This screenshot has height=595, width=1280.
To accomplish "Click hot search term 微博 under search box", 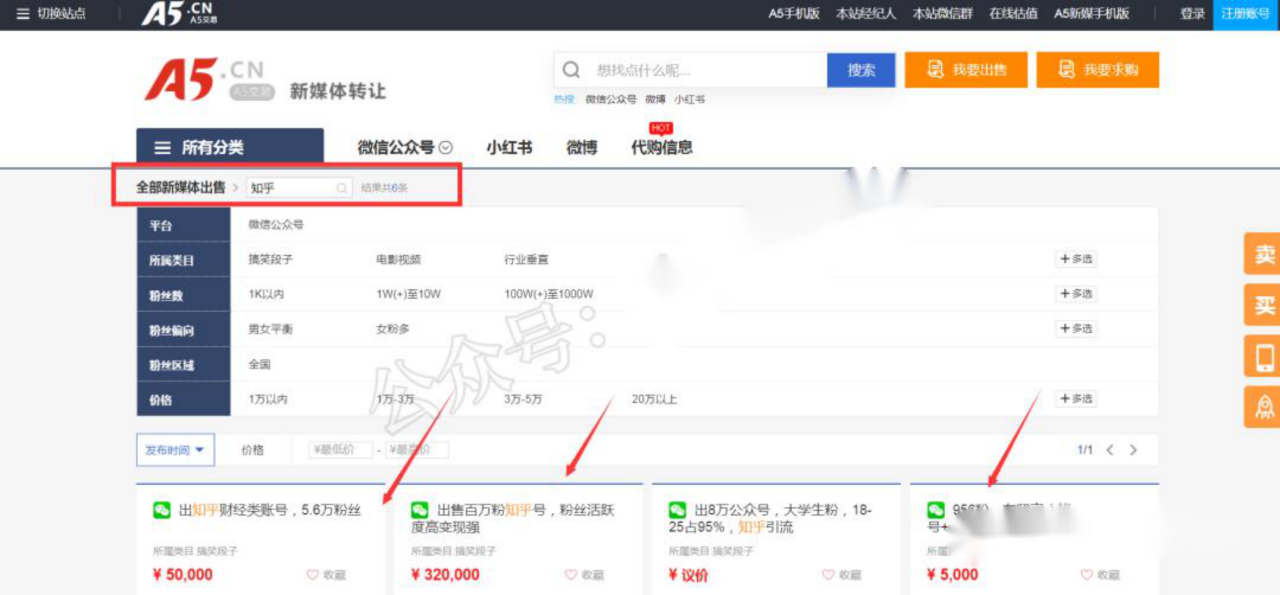I will pos(655,100).
